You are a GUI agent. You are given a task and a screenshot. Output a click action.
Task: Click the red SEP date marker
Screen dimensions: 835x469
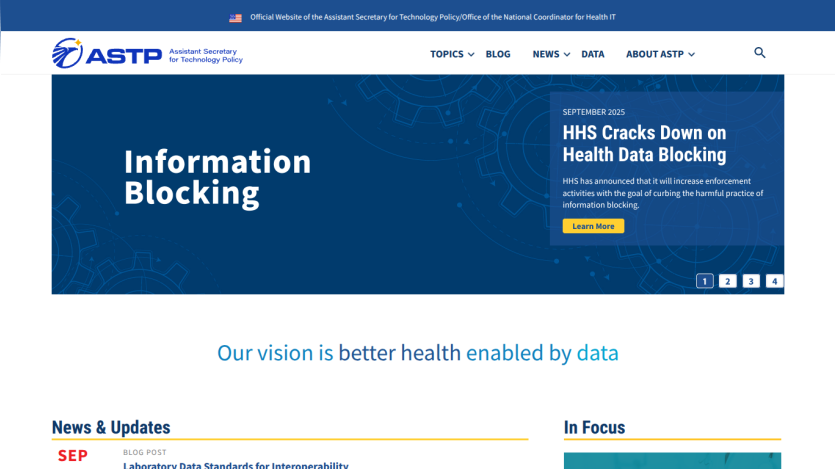[73, 456]
